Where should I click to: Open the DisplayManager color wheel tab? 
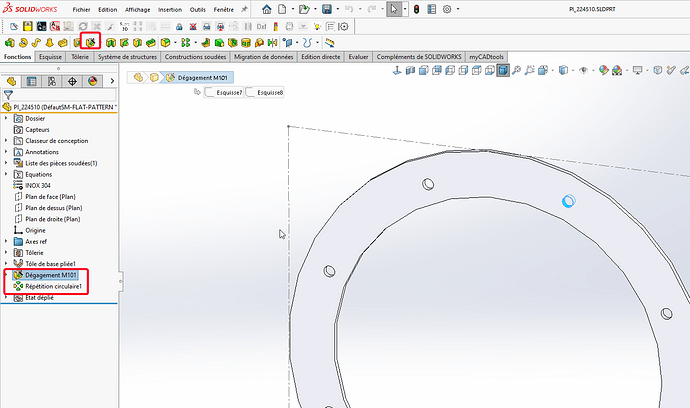click(92, 81)
